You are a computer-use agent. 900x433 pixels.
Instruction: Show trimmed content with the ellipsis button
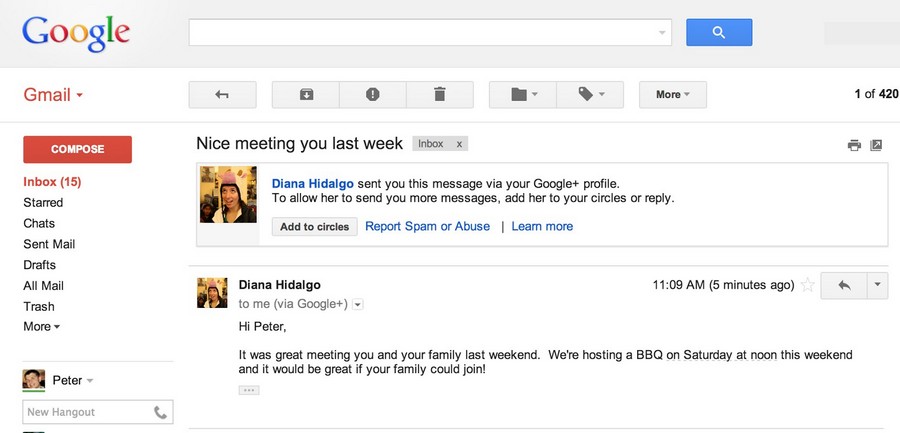249,390
